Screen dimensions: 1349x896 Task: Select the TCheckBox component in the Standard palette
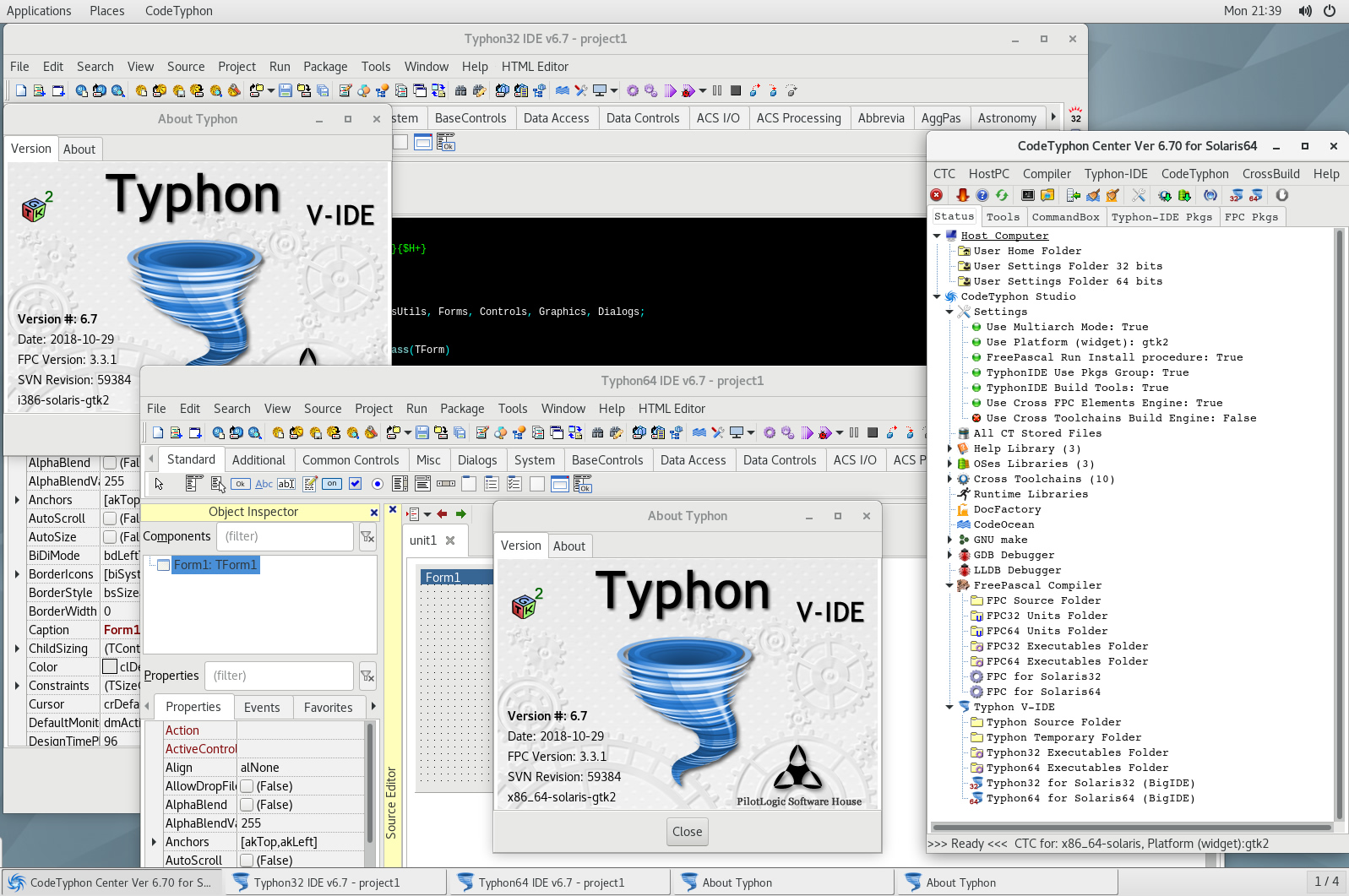point(356,484)
